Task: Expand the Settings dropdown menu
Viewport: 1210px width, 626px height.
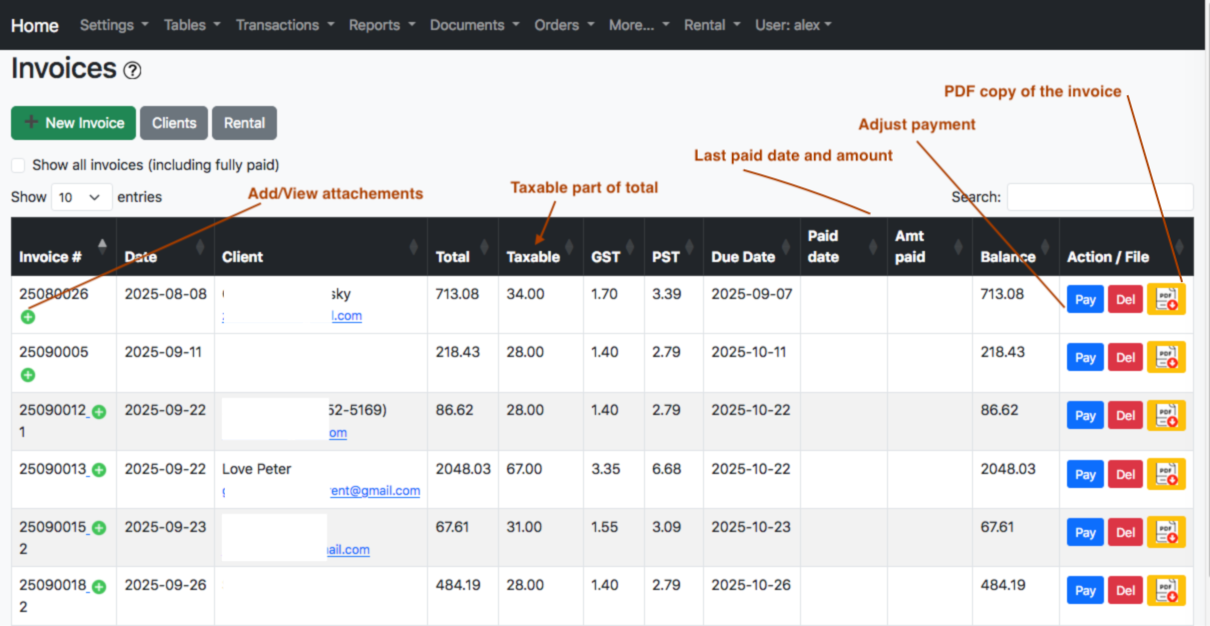Action: click(x=114, y=25)
